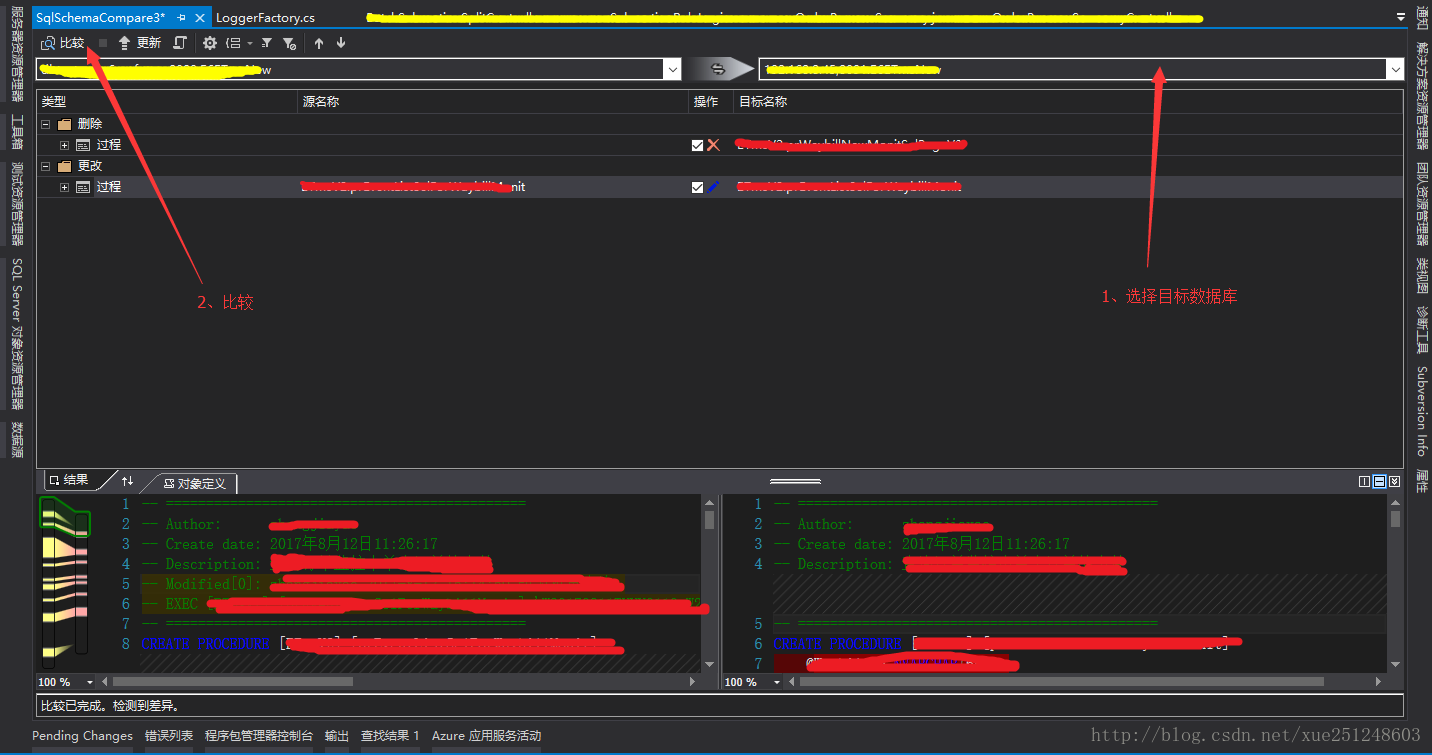The image size is (1432, 755).
Task: Expand the 过程 row under 更改
Action: click(x=65, y=187)
